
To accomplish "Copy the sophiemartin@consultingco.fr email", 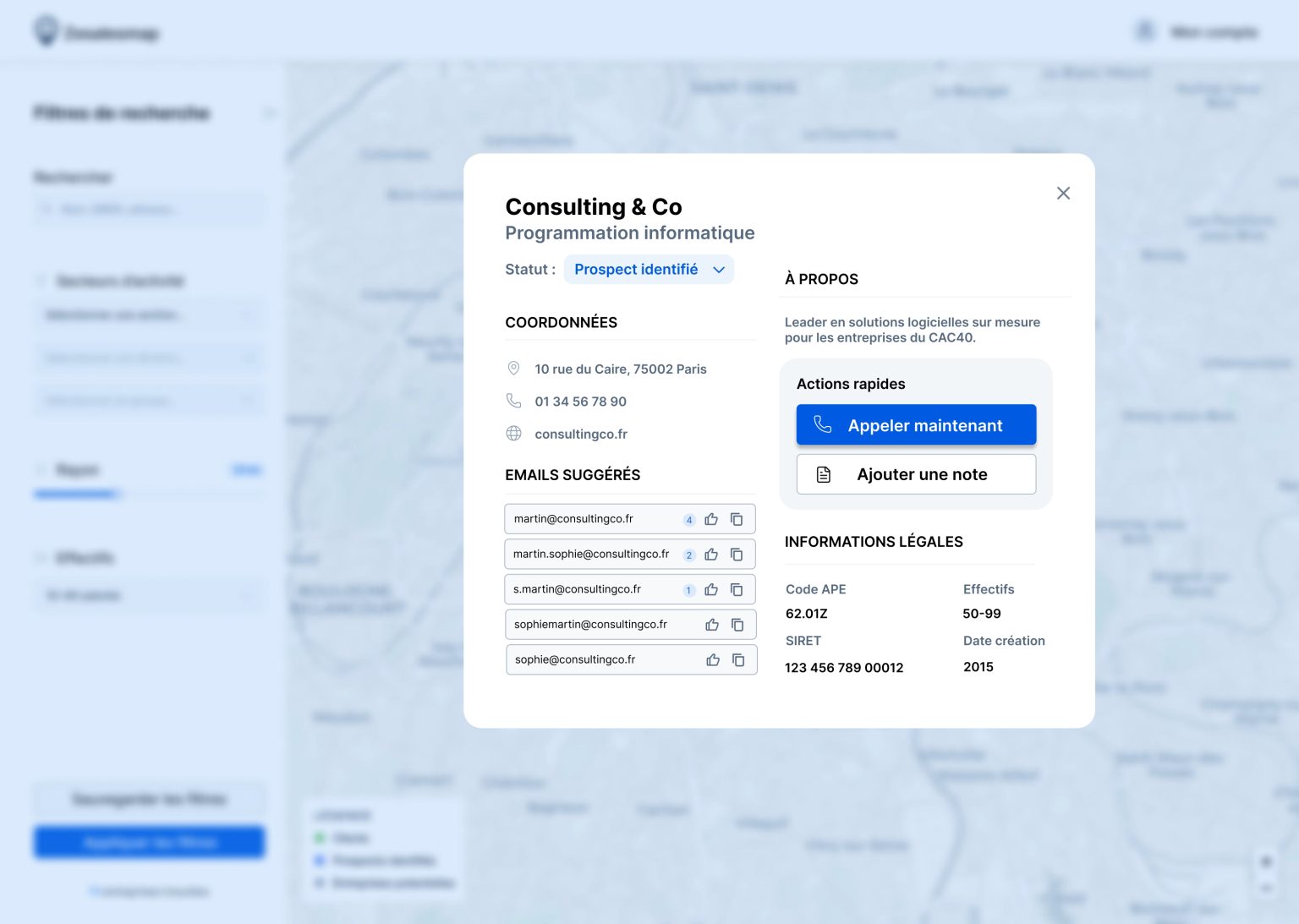I will 737,625.
